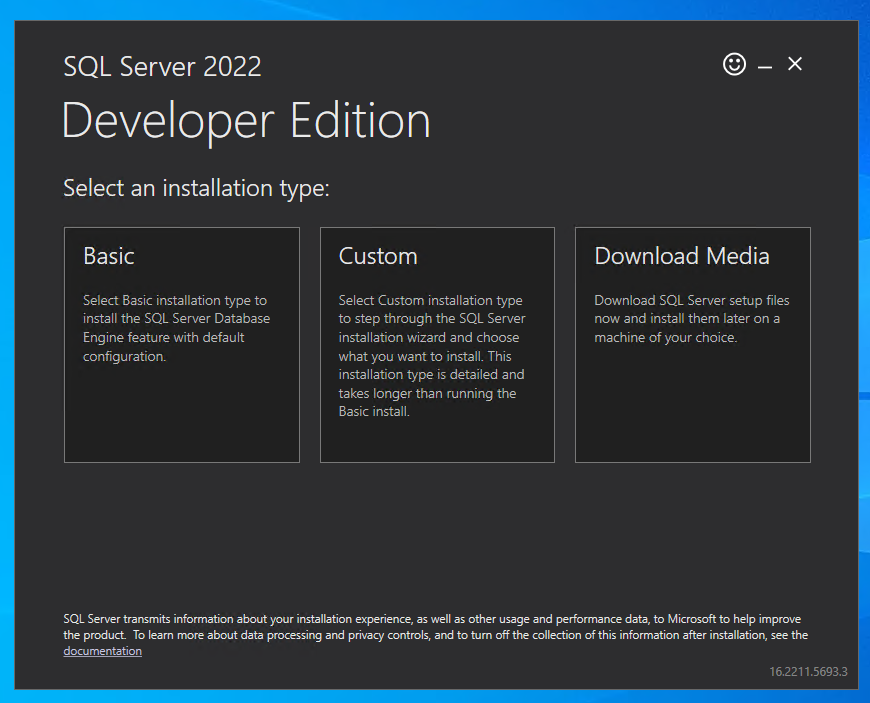Click the SQL Server 2022 title
The width and height of the screenshot is (870, 703).
point(162,66)
